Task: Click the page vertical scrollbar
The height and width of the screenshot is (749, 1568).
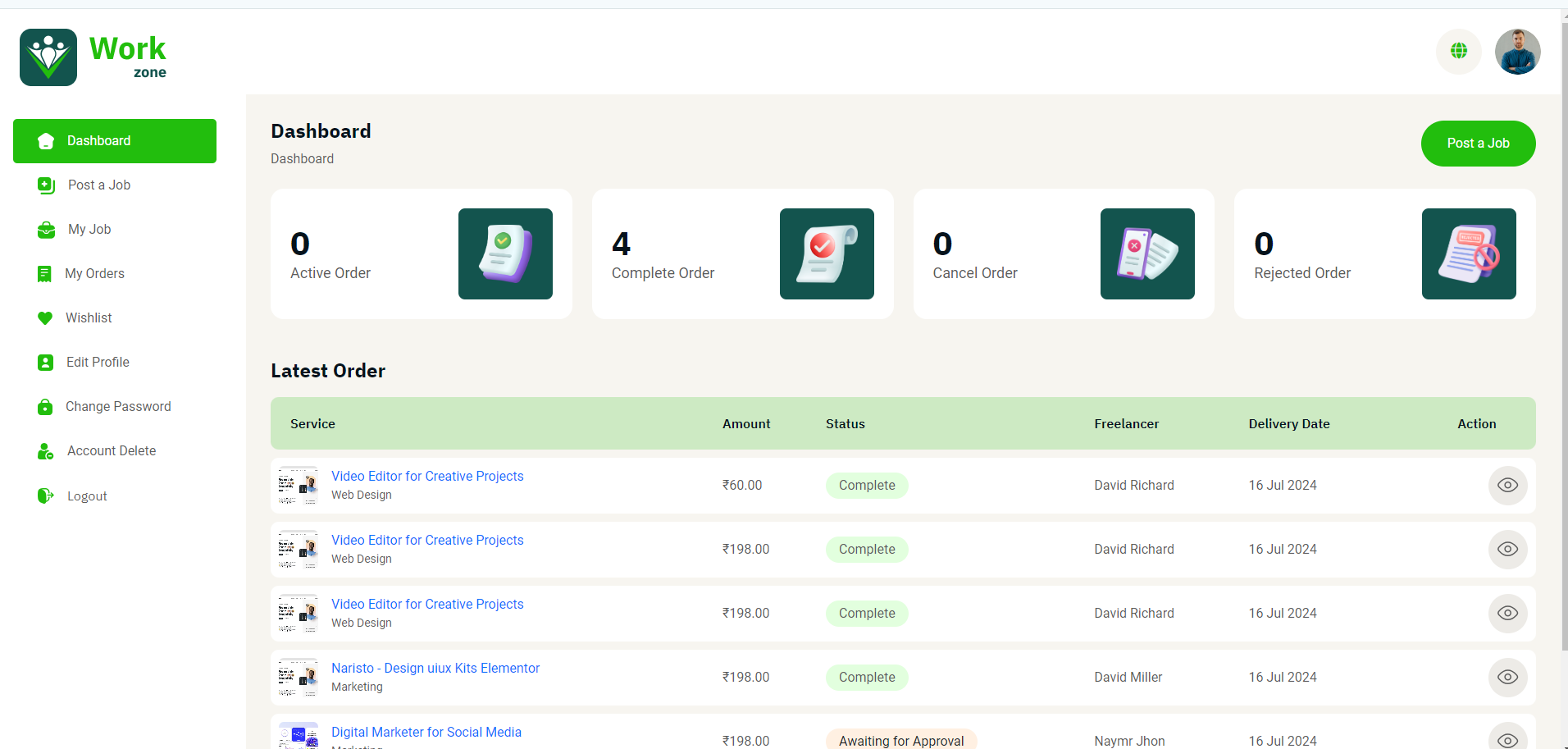Action: click(1564, 328)
